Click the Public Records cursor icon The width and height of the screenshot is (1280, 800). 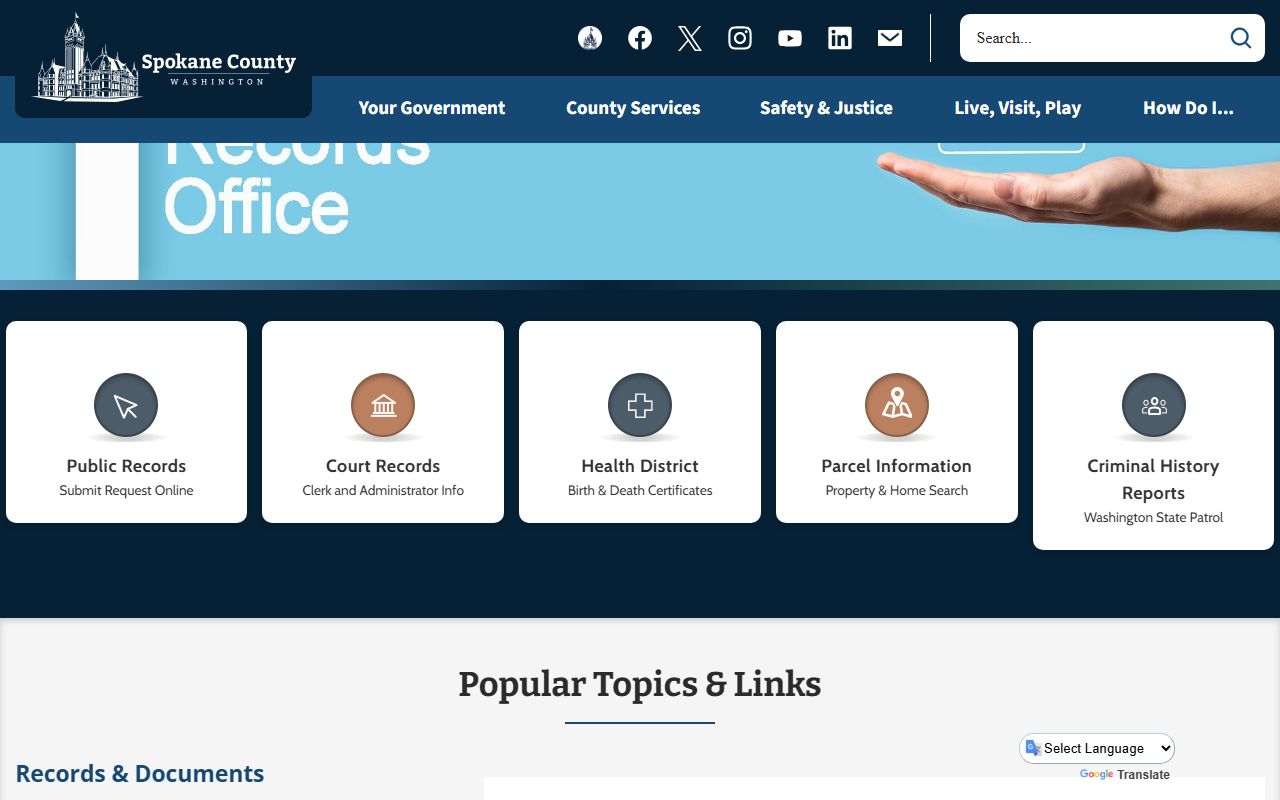126,405
